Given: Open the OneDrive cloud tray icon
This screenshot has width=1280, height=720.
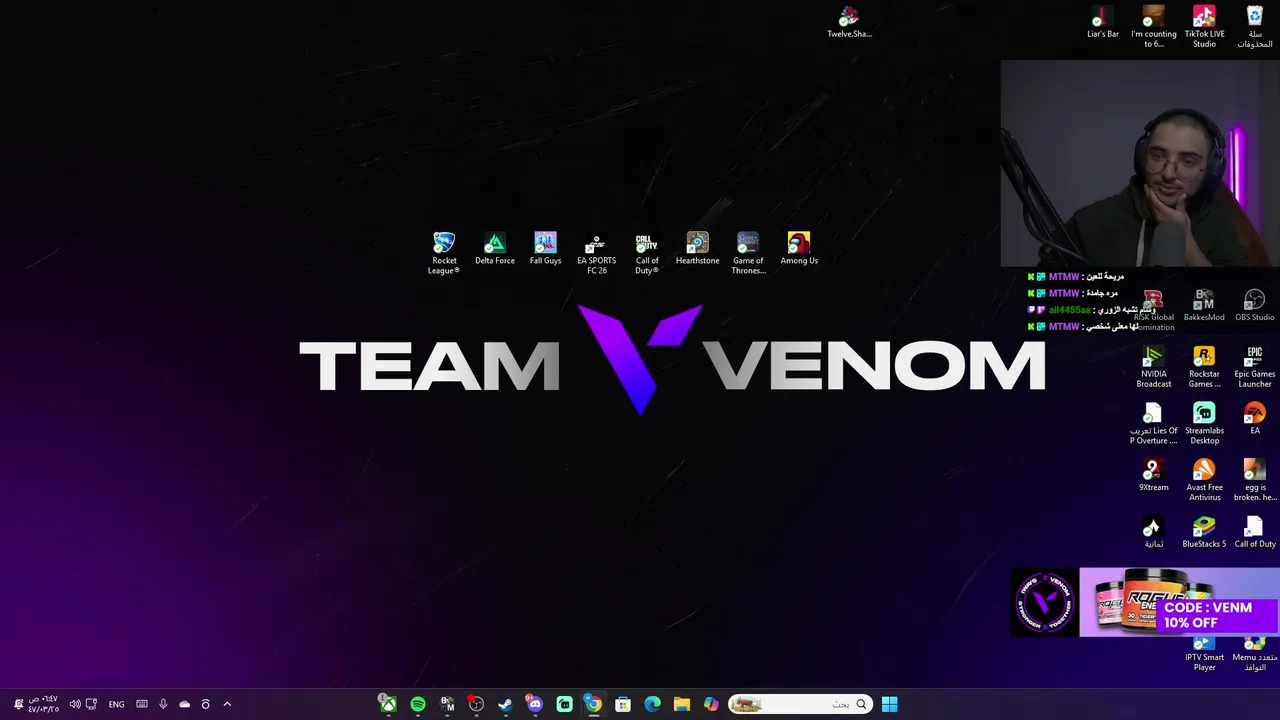Looking at the screenshot, I should pyautogui.click(x=184, y=704).
